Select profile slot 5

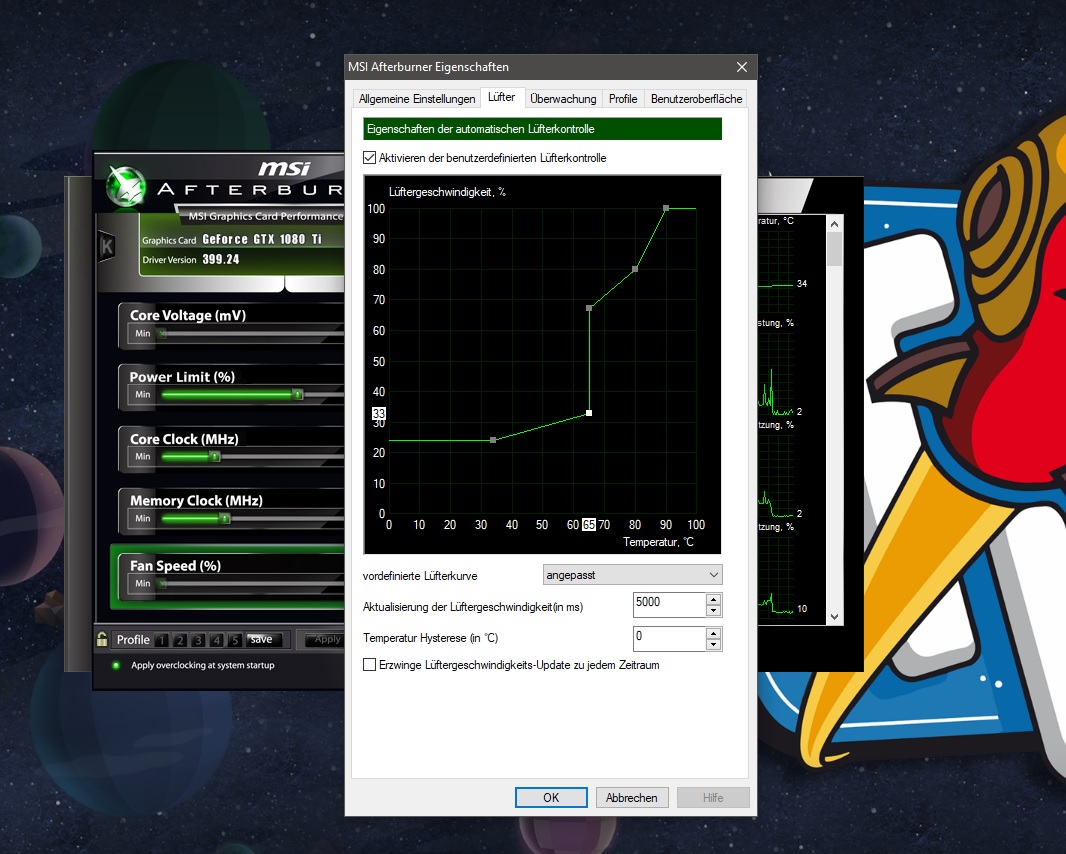pyautogui.click(x=235, y=640)
